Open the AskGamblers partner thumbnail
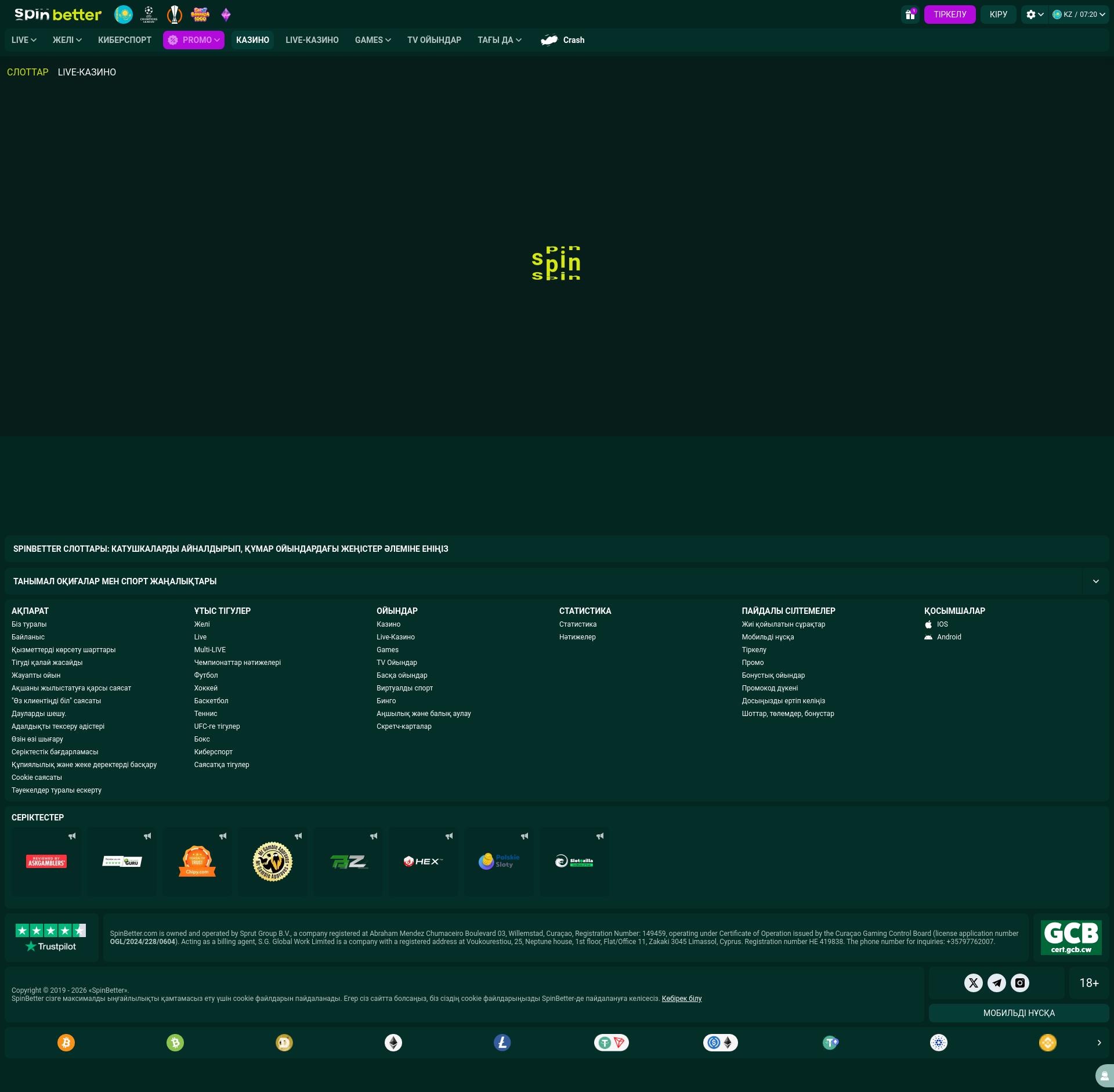The image size is (1114, 1092). click(46, 862)
